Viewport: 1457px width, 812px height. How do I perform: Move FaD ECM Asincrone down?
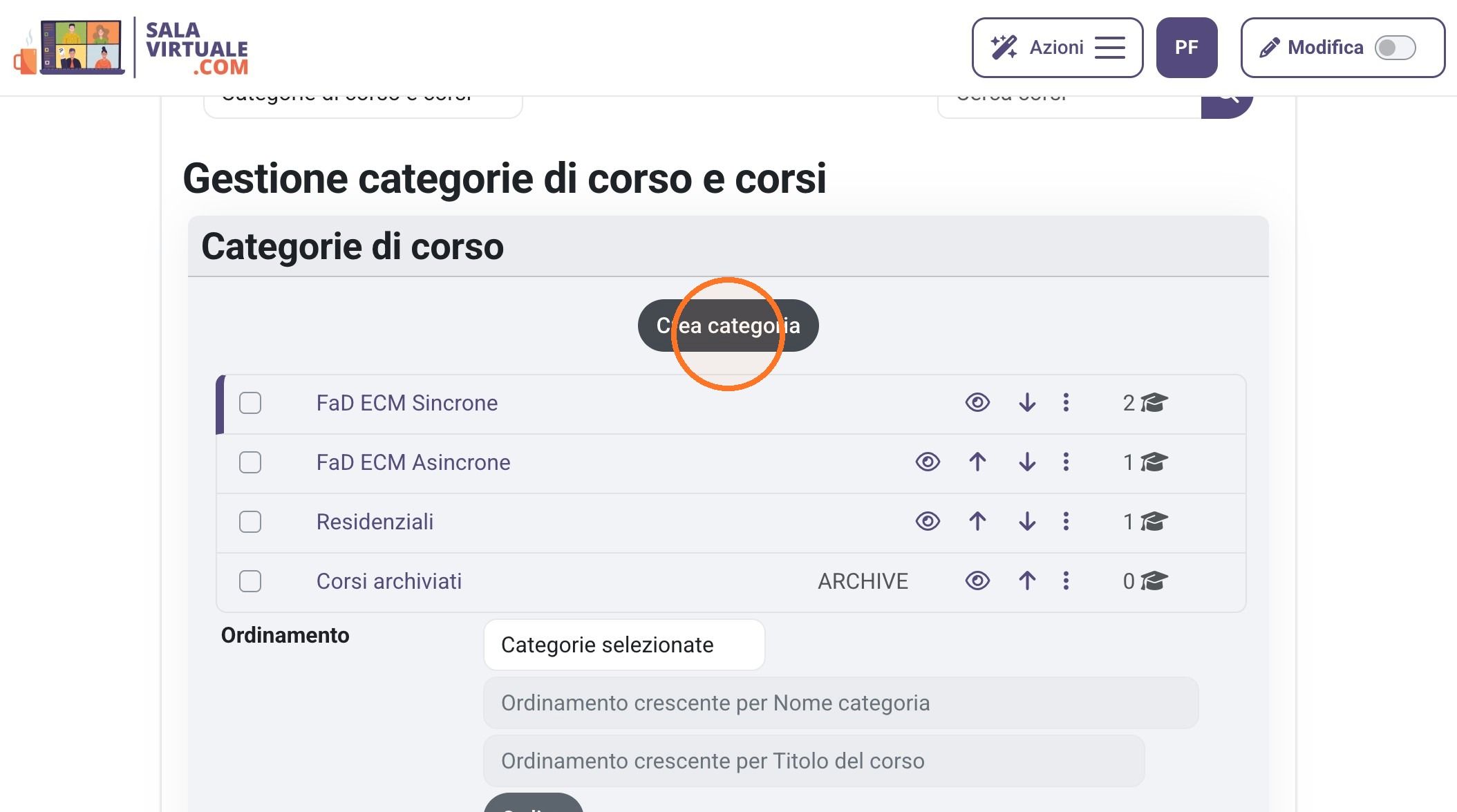pyautogui.click(x=1027, y=462)
